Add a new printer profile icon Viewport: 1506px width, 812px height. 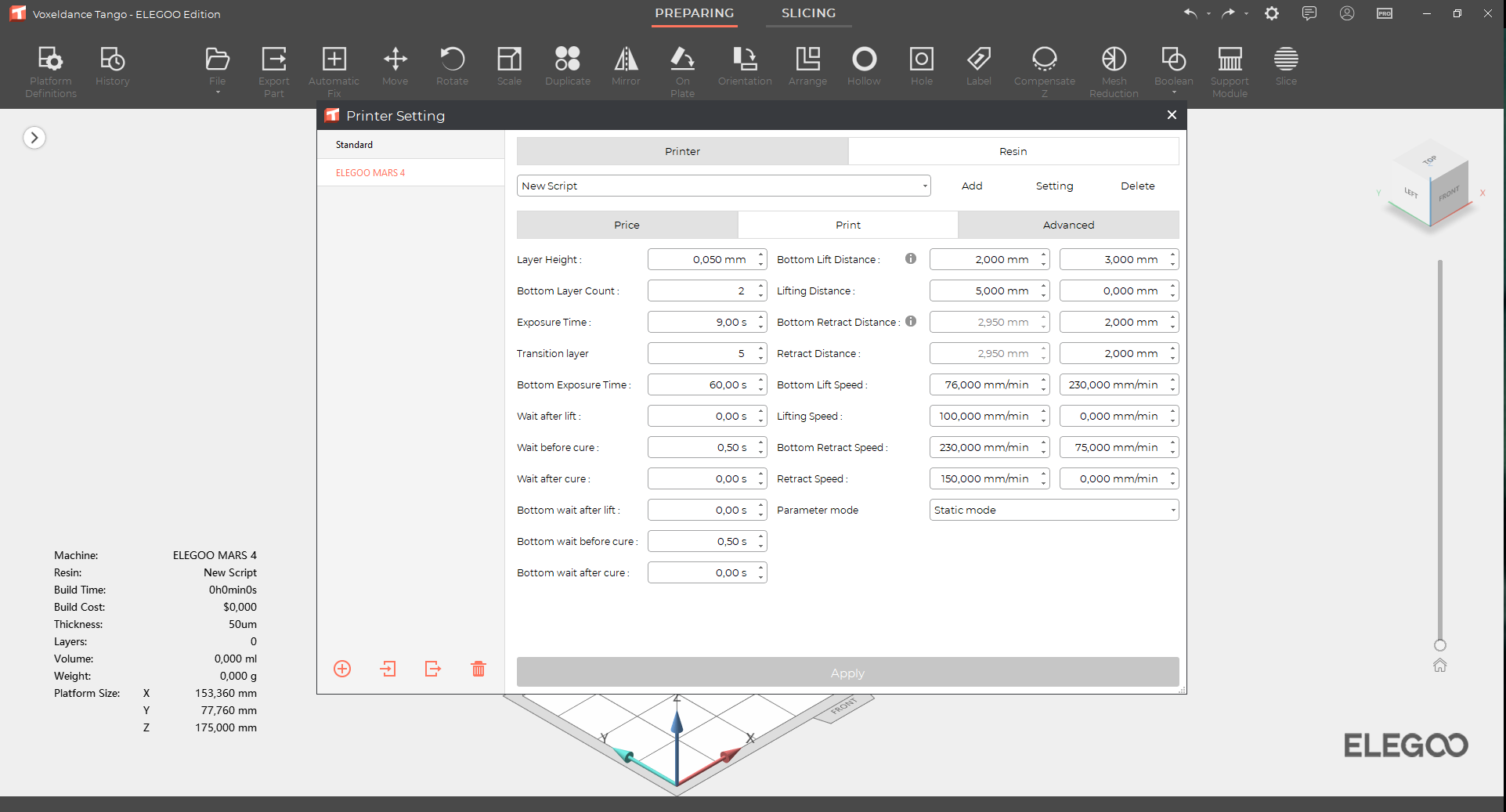pyautogui.click(x=342, y=669)
